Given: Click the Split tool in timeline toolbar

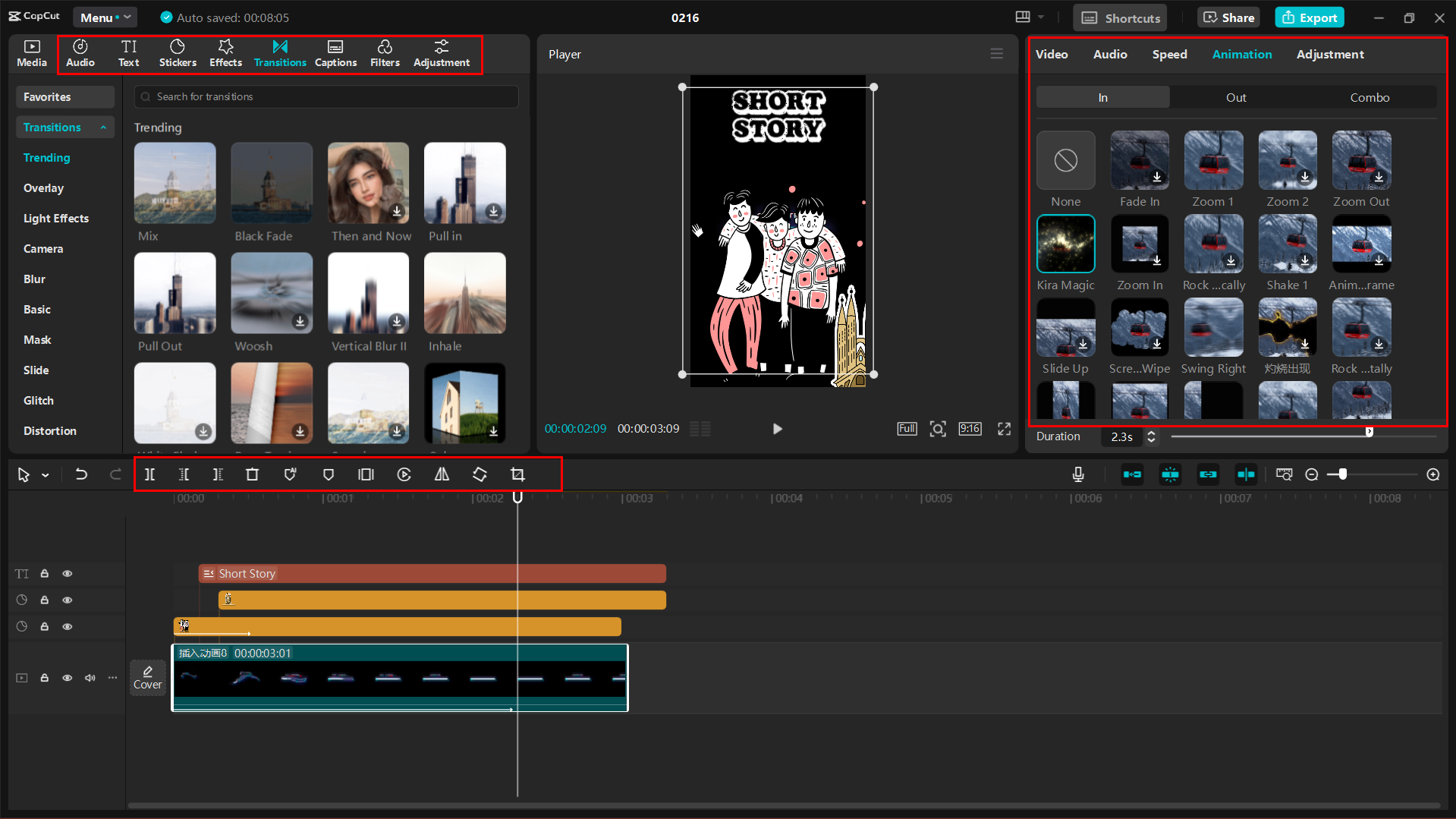Looking at the screenshot, I should (149, 474).
